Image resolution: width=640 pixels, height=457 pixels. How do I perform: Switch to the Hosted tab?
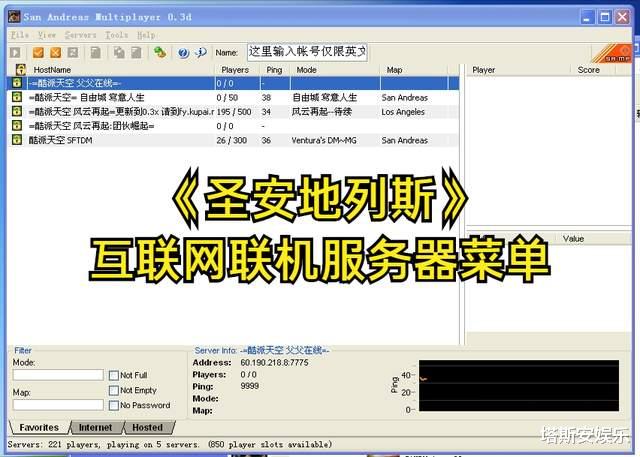pyautogui.click(x=147, y=427)
